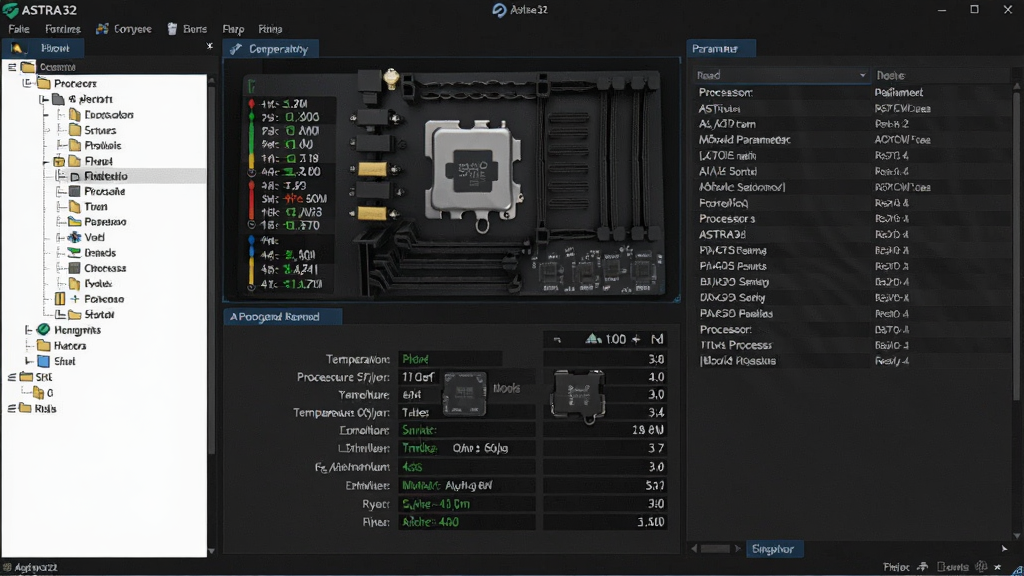Select the highlighted Fhatedio tree item
Image resolution: width=1024 pixels, height=576 pixels.
[x=127, y=176]
